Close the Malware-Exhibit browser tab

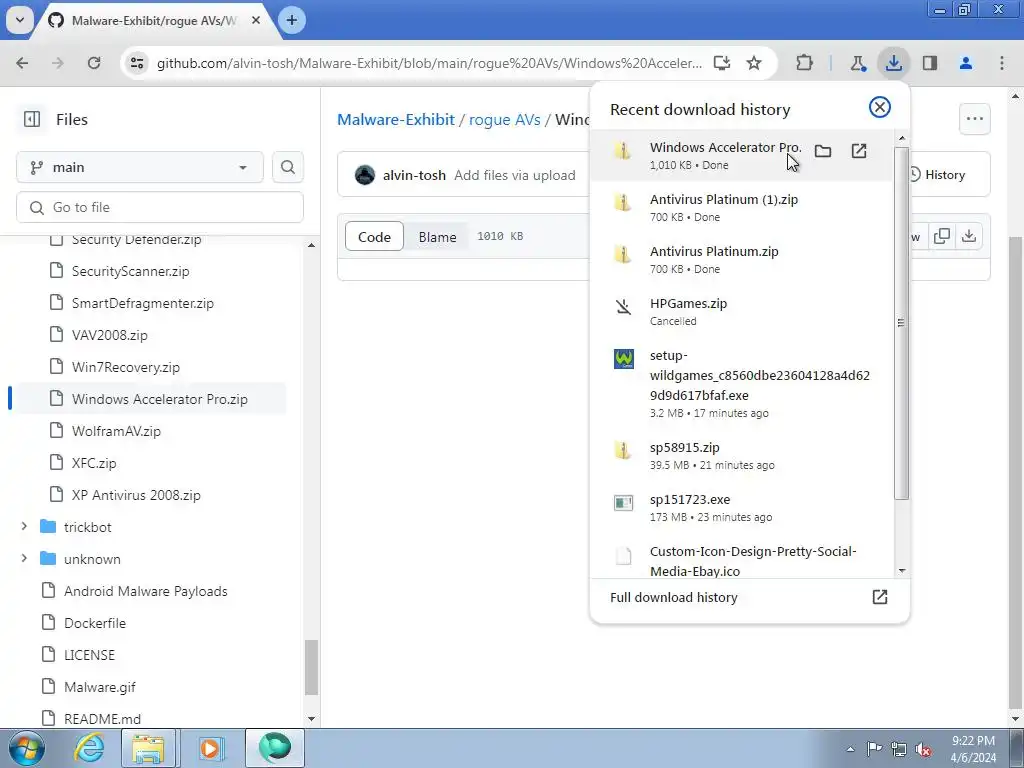(256, 20)
